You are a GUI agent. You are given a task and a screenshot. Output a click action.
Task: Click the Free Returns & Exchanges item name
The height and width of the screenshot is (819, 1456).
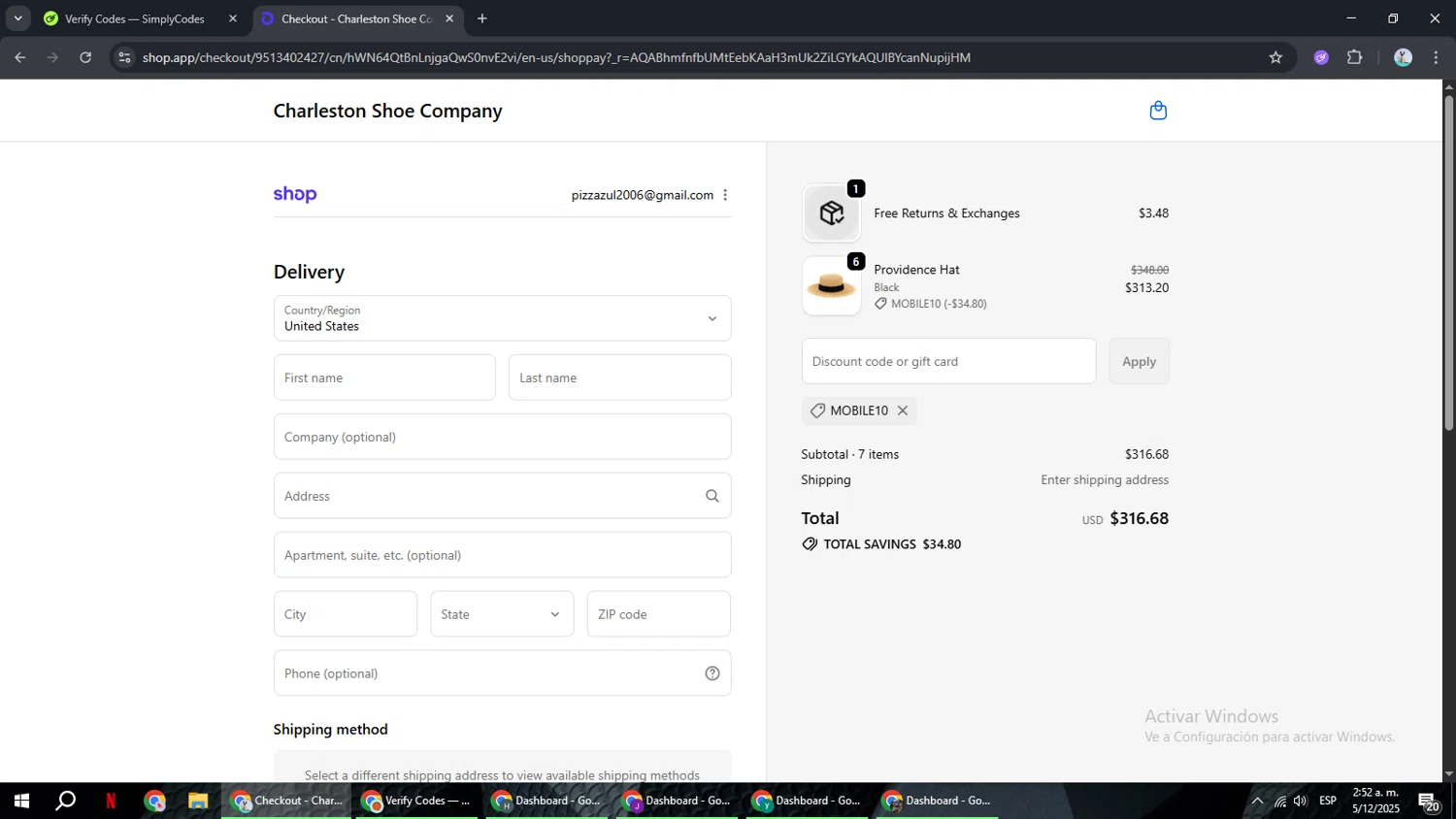[946, 213]
